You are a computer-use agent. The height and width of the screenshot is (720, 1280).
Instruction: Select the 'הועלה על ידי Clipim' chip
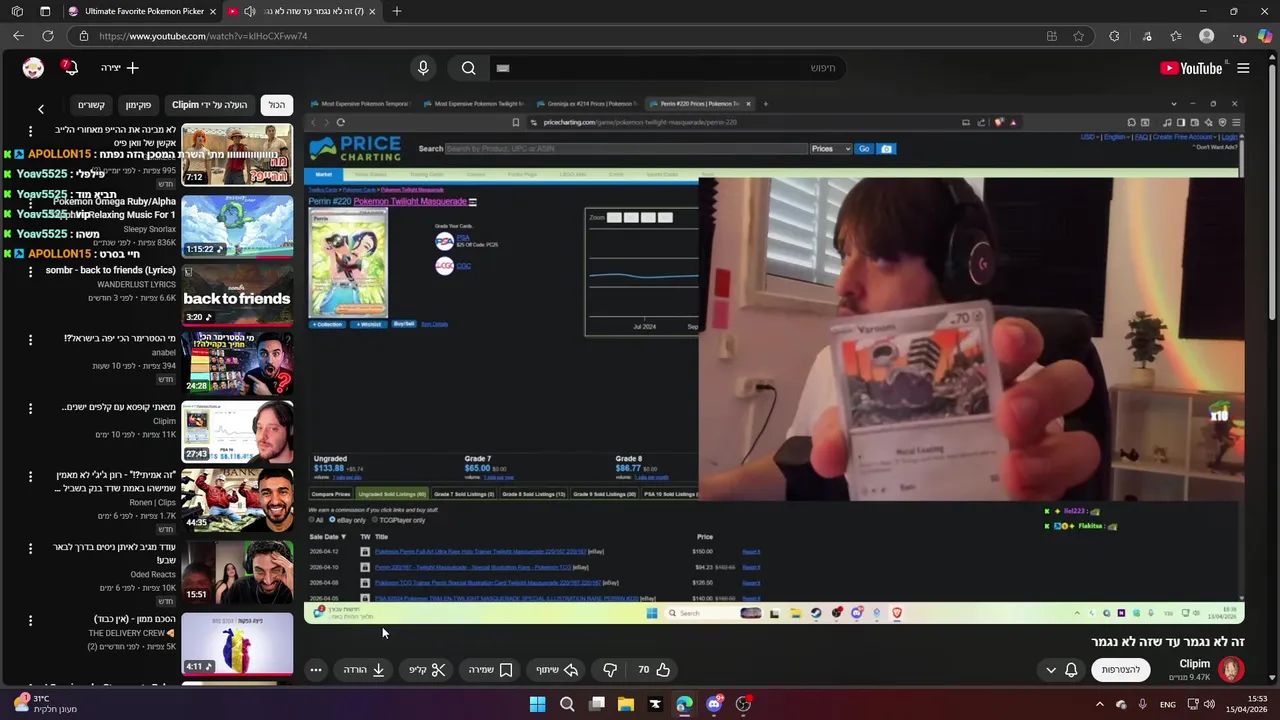pos(209,105)
